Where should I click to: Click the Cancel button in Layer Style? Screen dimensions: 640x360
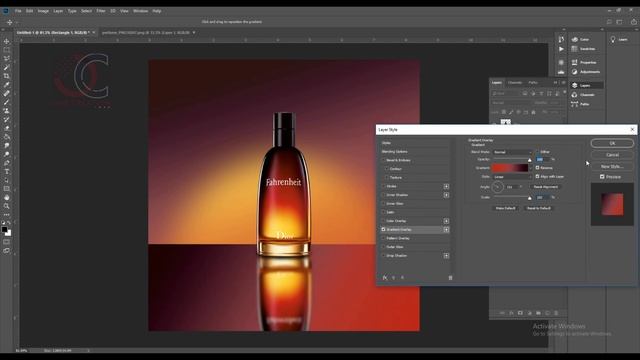click(612, 155)
